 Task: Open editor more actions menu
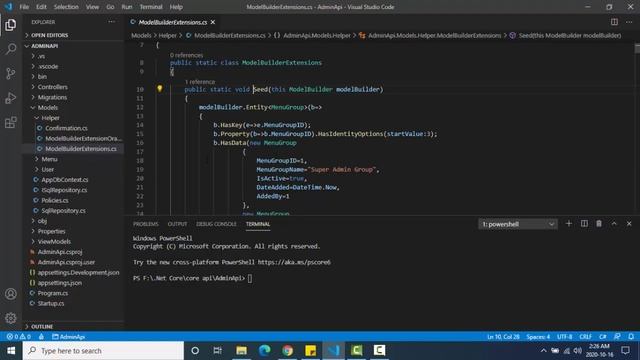(629, 22)
